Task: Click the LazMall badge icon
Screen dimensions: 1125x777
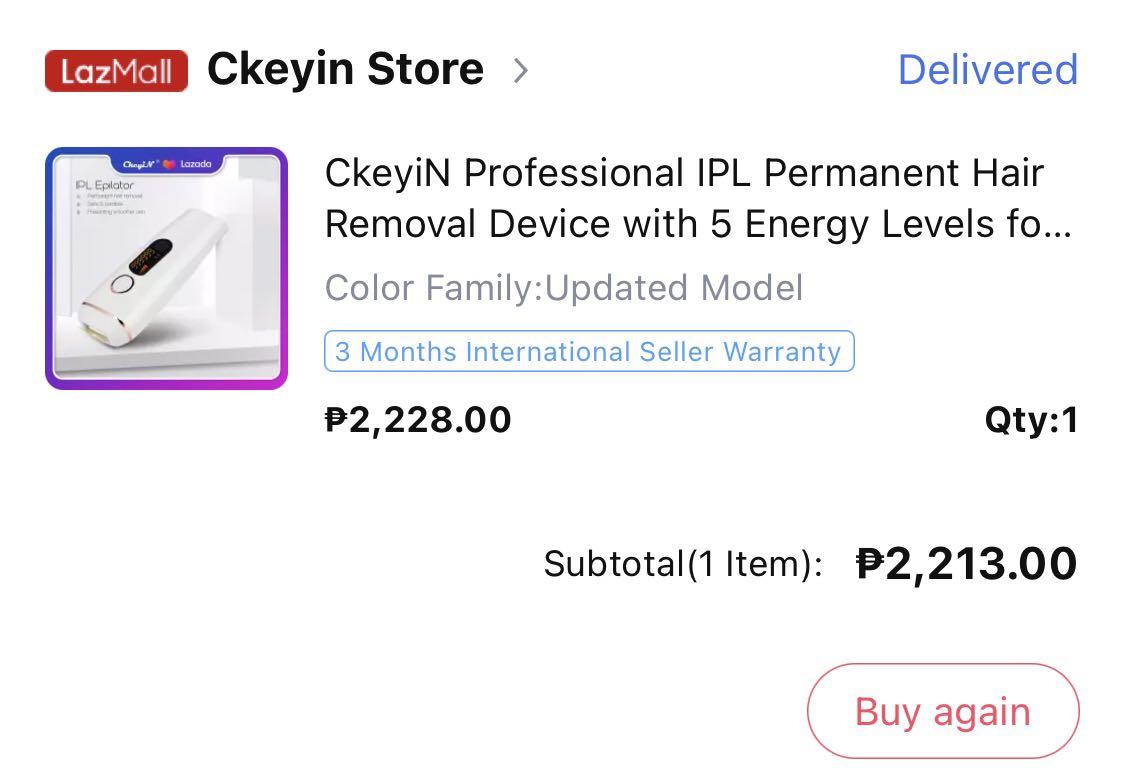Action: pos(115,69)
